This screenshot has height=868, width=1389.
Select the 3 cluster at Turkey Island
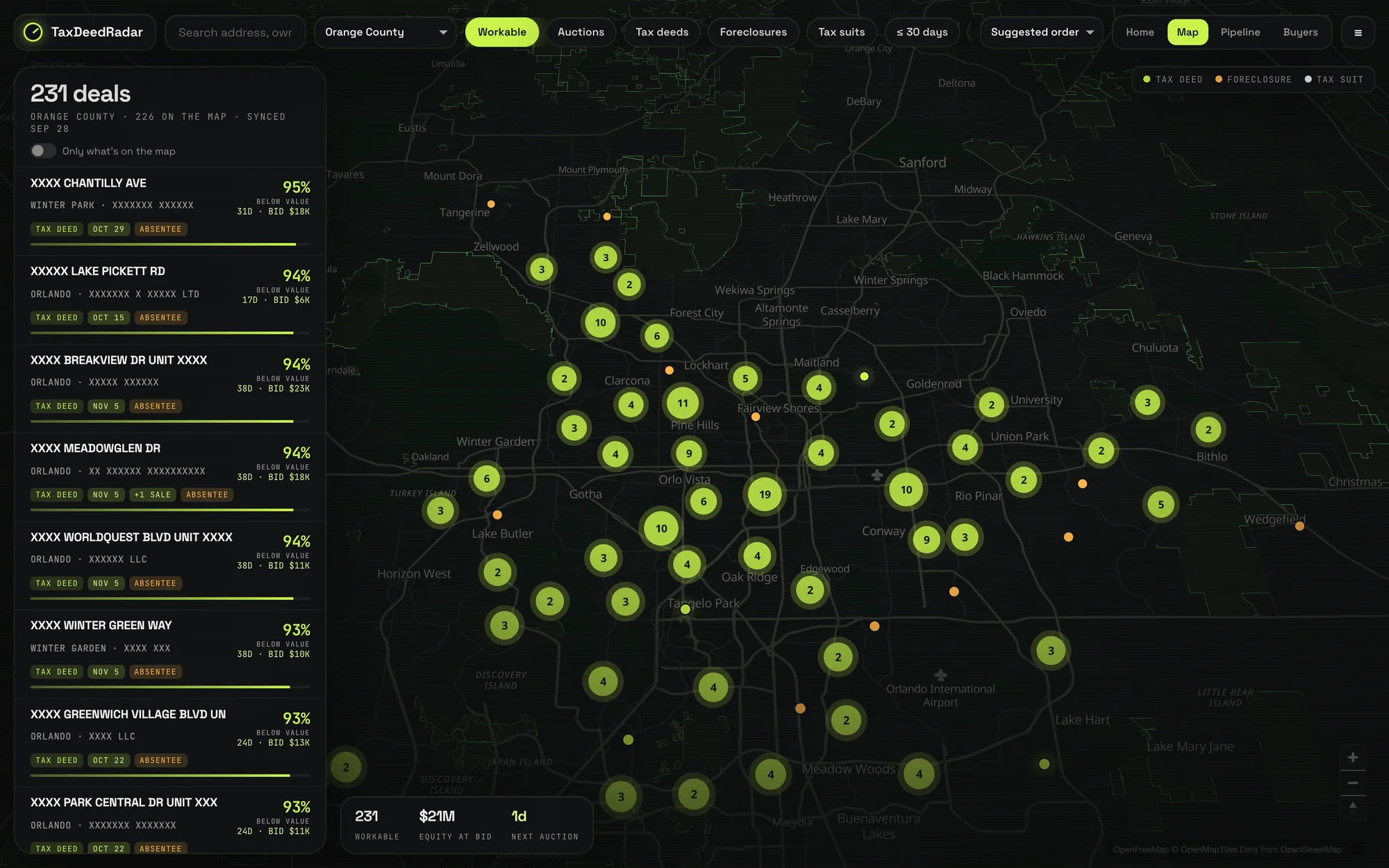point(440,511)
